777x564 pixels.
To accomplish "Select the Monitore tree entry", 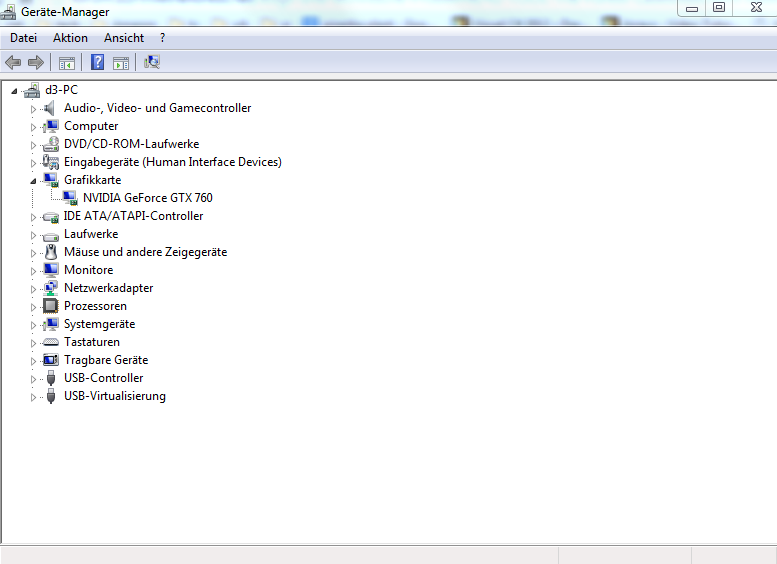I will click(88, 270).
